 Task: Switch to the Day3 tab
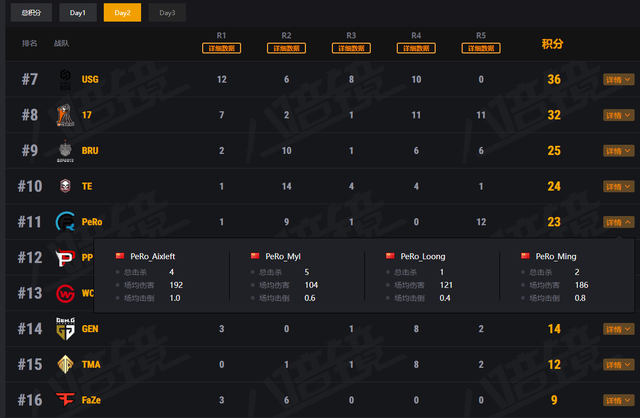point(166,13)
